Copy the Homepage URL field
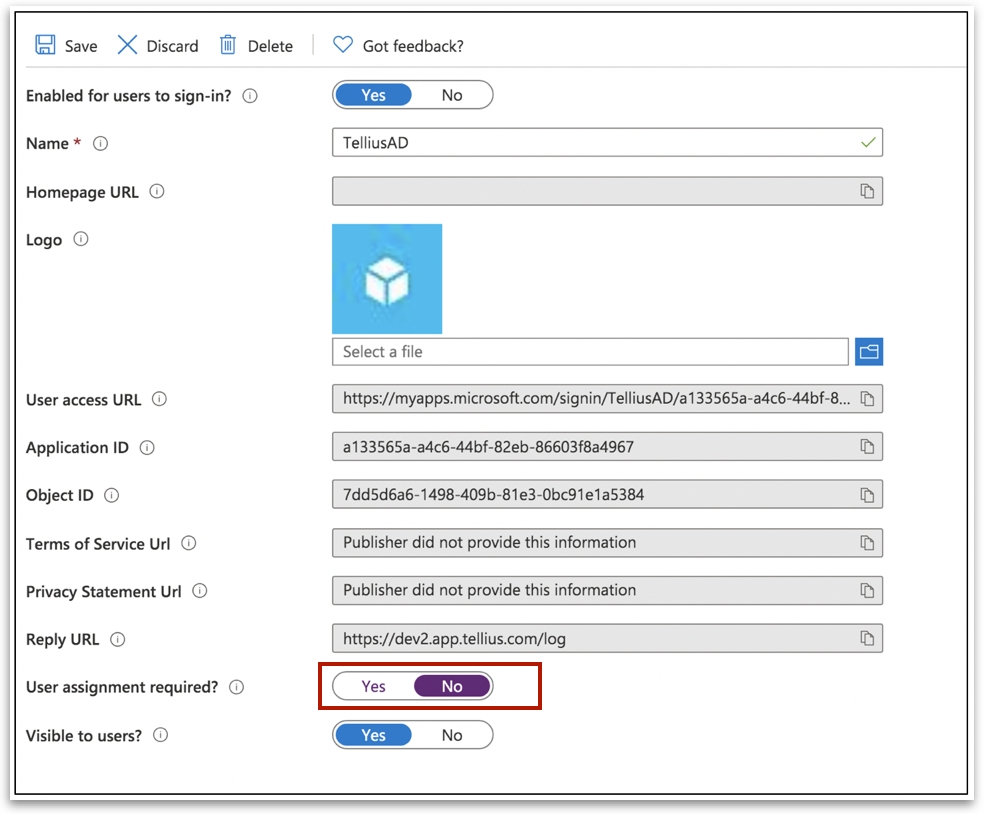Image resolution: width=984 pixels, height=814 pixels. tap(867, 191)
